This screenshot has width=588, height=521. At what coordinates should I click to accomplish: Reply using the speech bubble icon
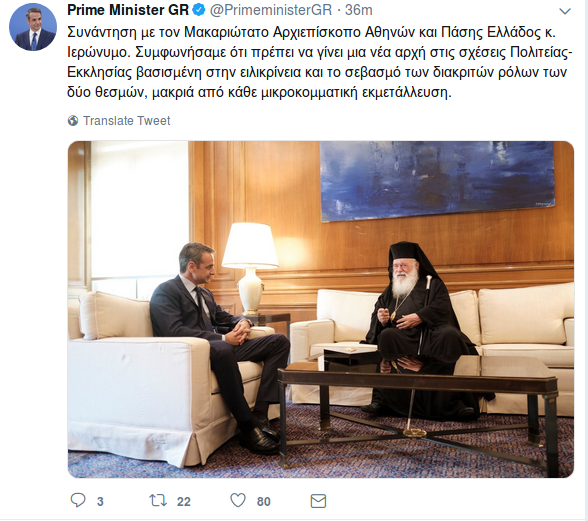click(x=78, y=500)
